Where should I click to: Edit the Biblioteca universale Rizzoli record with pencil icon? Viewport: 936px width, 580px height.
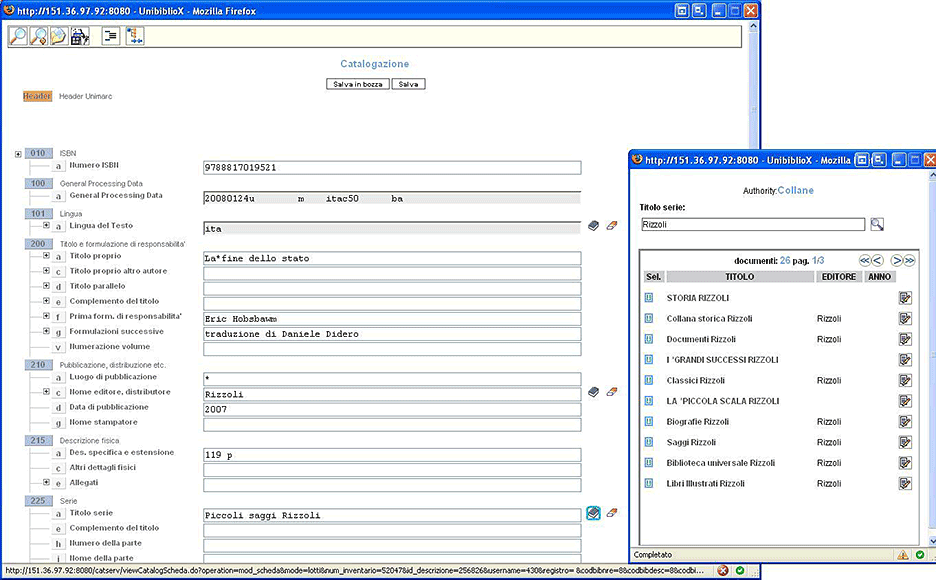pyautogui.click(x=906, y=462)
